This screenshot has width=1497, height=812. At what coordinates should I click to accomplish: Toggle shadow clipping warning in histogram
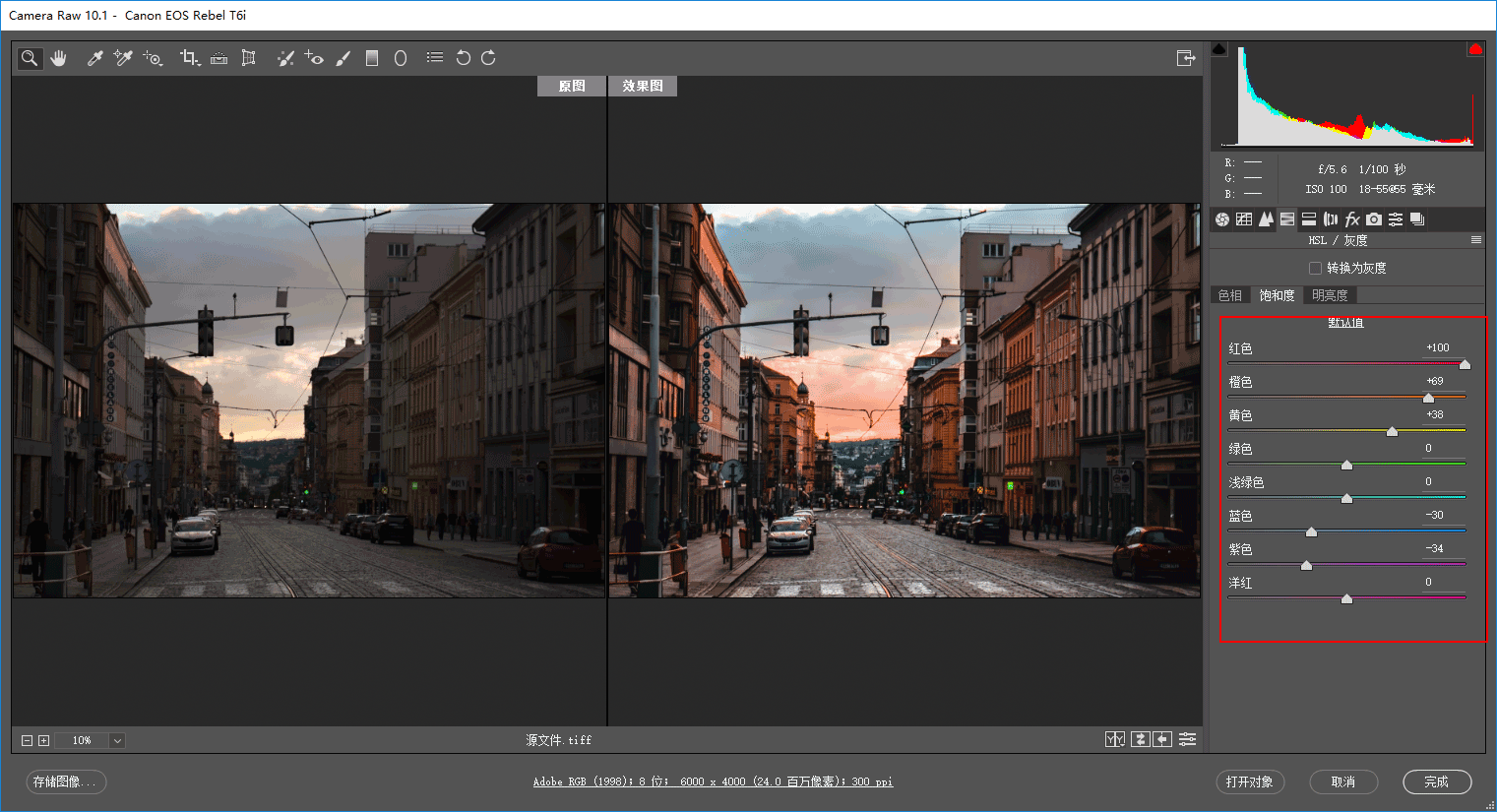(x=1219, y=48)
